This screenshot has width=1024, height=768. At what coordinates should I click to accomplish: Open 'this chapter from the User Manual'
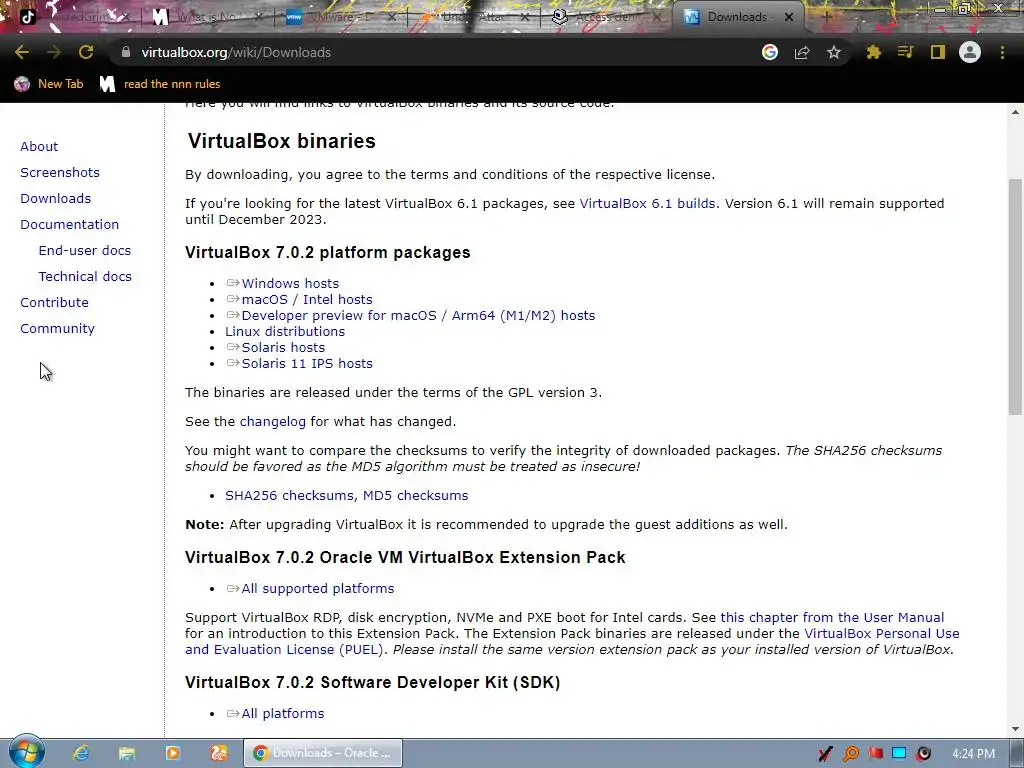click(x=832, y=618)
